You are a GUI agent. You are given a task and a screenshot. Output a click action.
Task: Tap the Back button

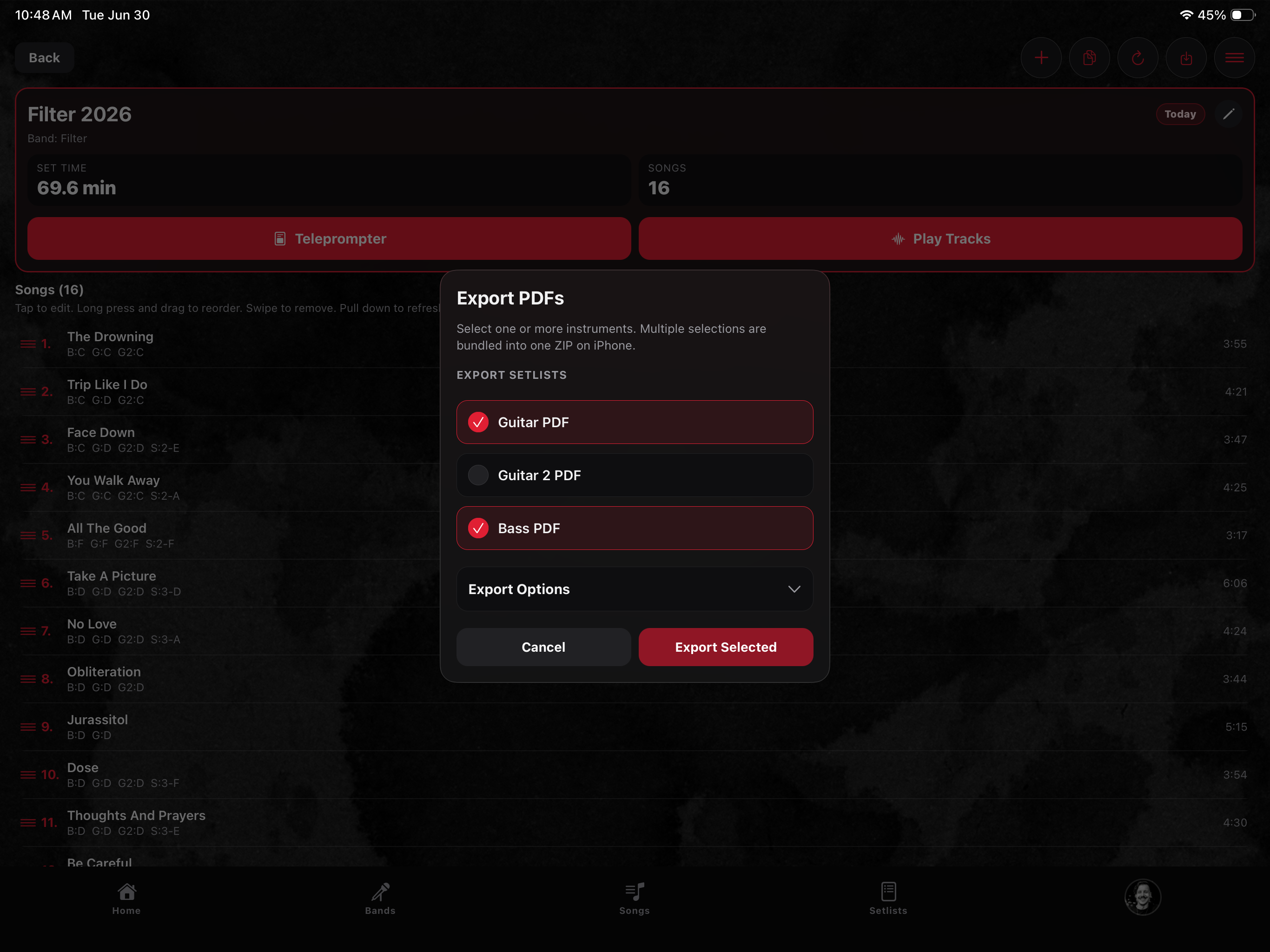pyautogui.click(x=44, y=58)
